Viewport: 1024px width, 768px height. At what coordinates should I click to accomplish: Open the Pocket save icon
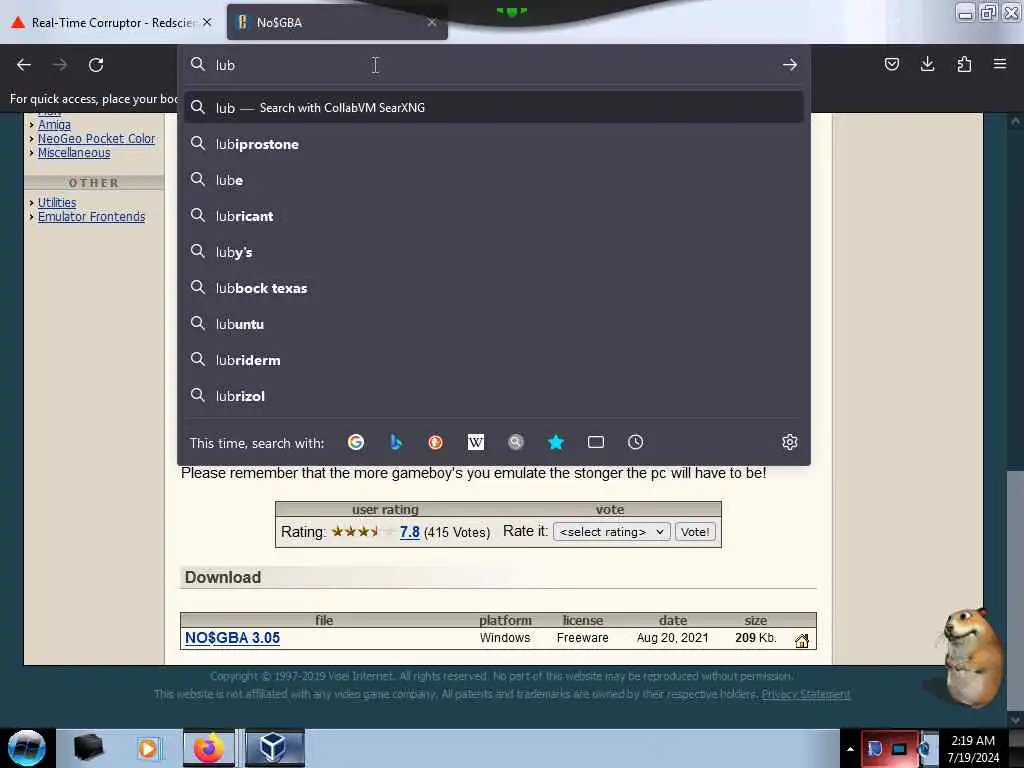point(891,64)
